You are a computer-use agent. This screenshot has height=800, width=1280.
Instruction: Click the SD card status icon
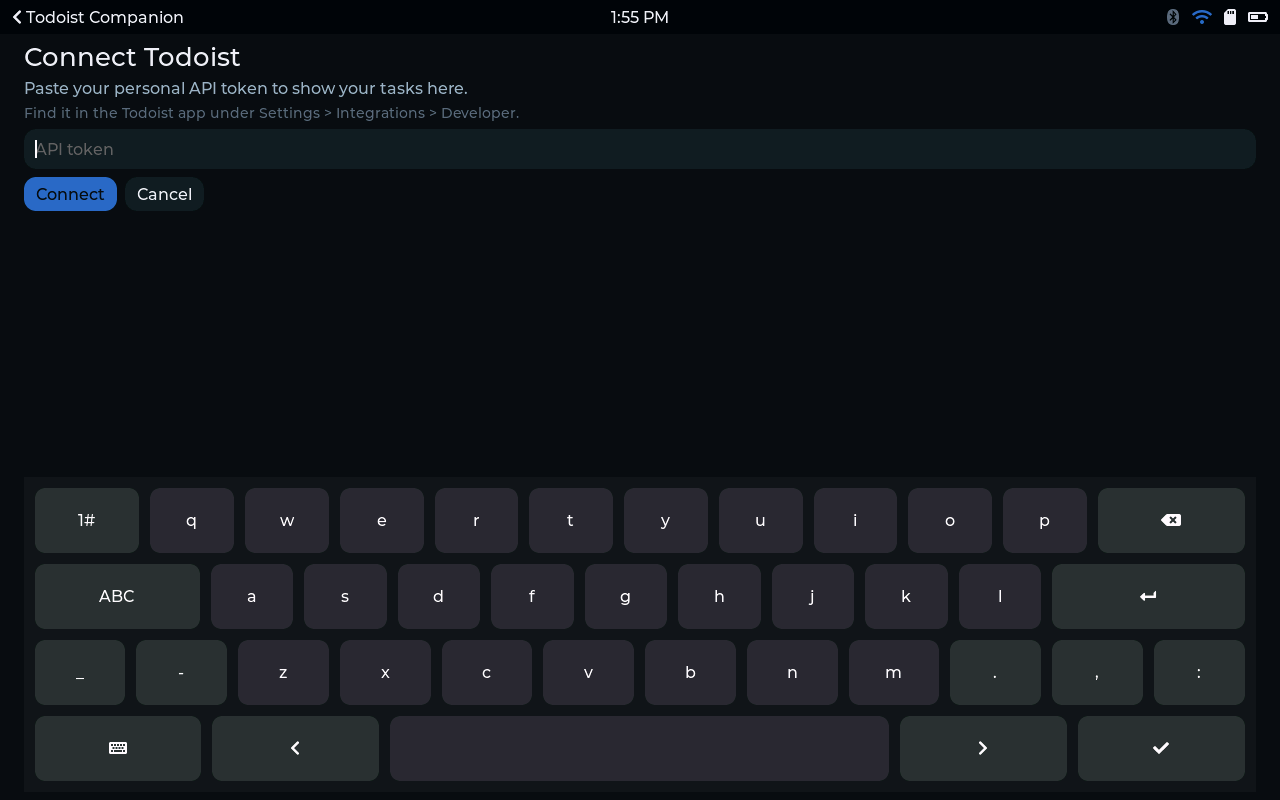click(x=1230, y=17)
